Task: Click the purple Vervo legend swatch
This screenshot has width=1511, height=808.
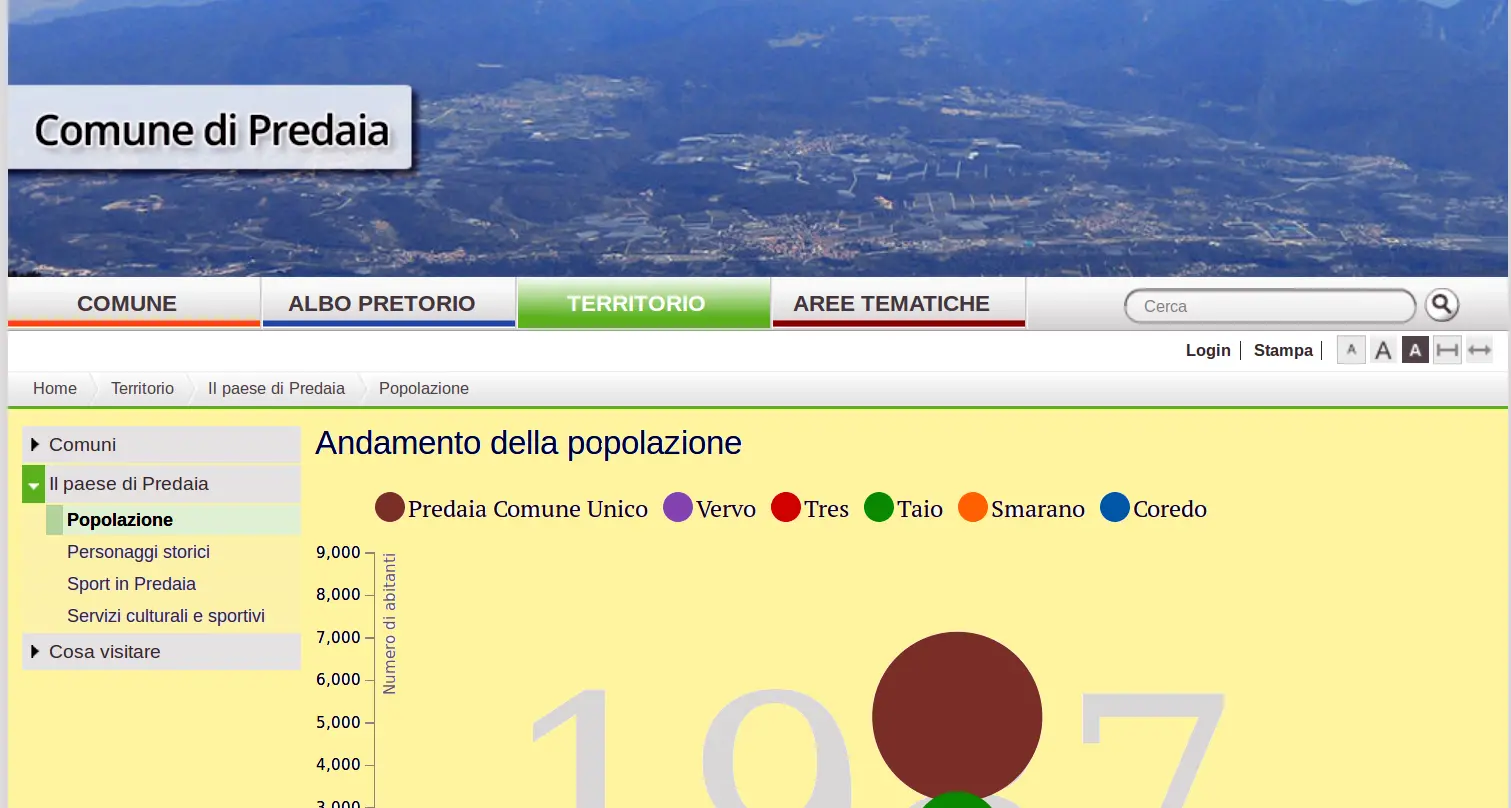Action: pos(678,507)
